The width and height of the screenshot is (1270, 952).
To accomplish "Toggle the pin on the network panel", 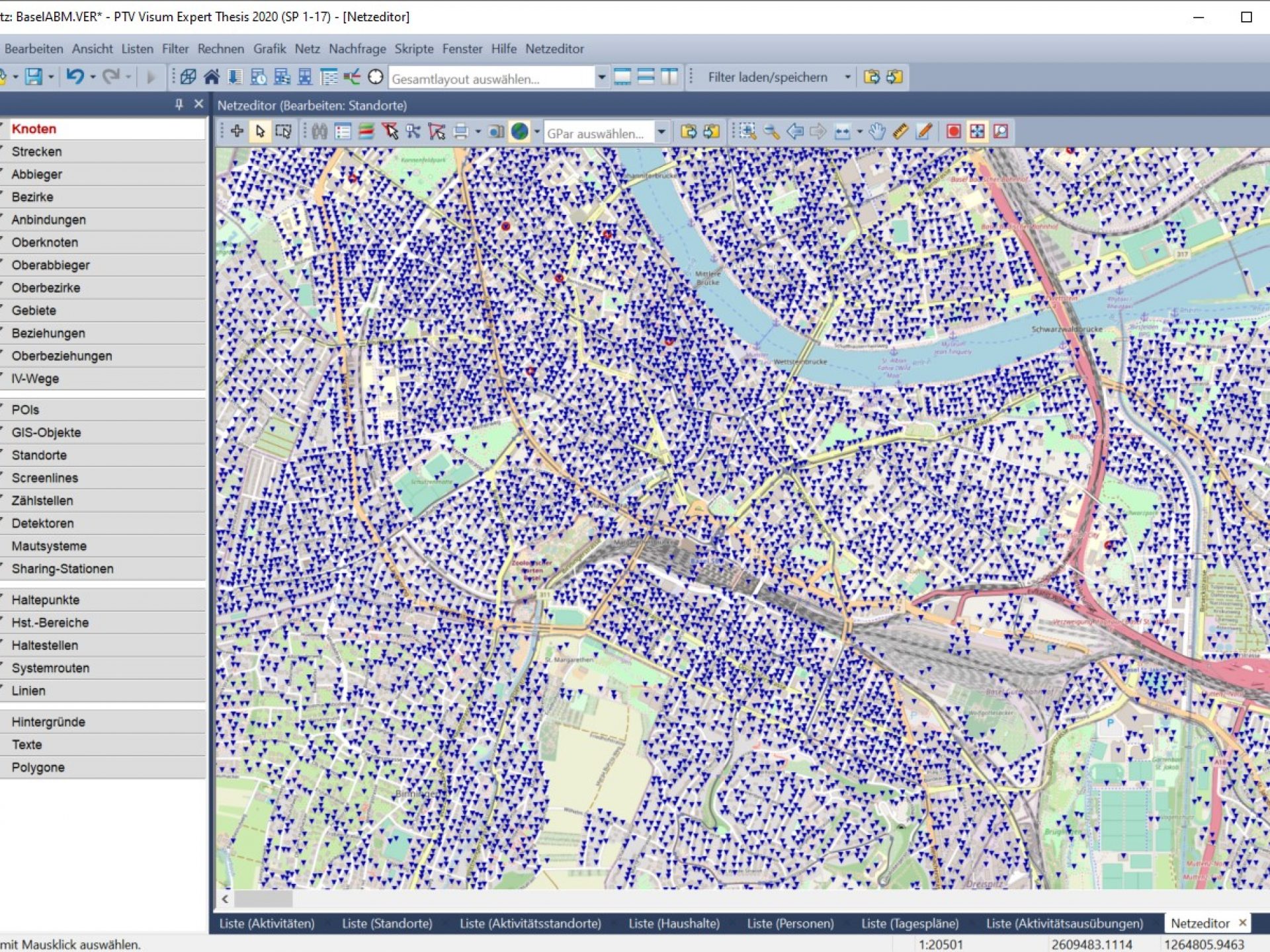I will [x=179, y=104].
